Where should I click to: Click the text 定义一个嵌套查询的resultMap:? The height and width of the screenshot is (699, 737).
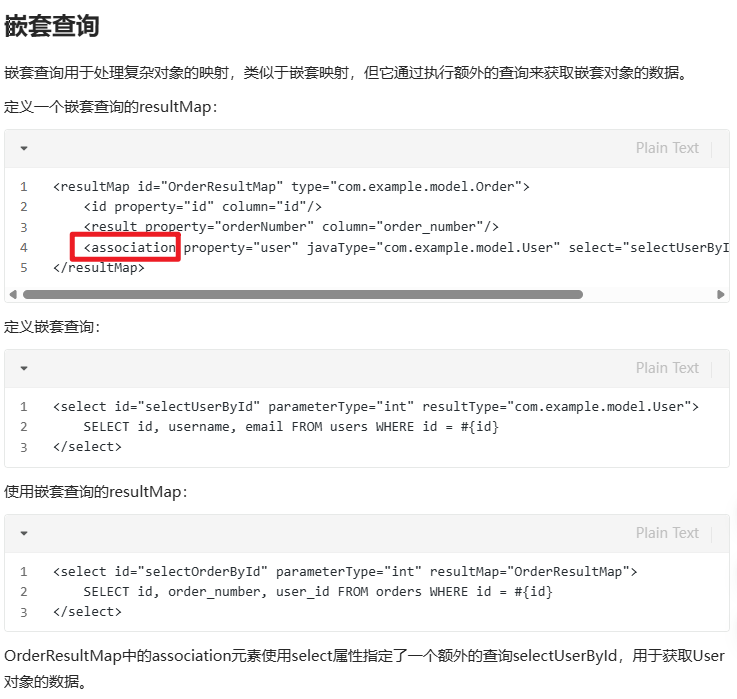(110, 107)
